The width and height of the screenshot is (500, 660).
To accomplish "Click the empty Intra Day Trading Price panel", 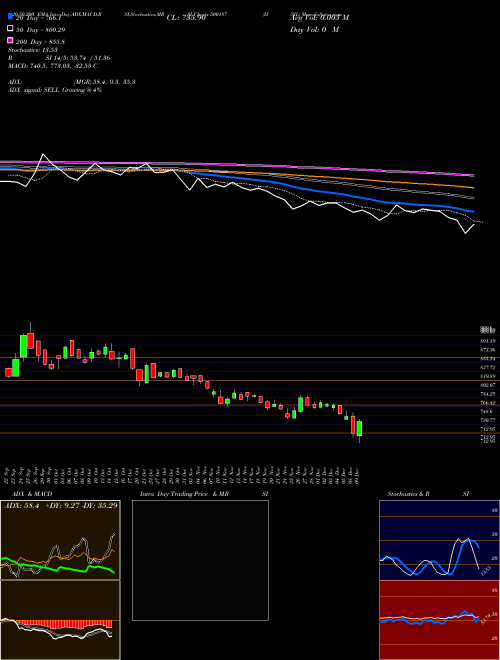I will tap(200, 560).
